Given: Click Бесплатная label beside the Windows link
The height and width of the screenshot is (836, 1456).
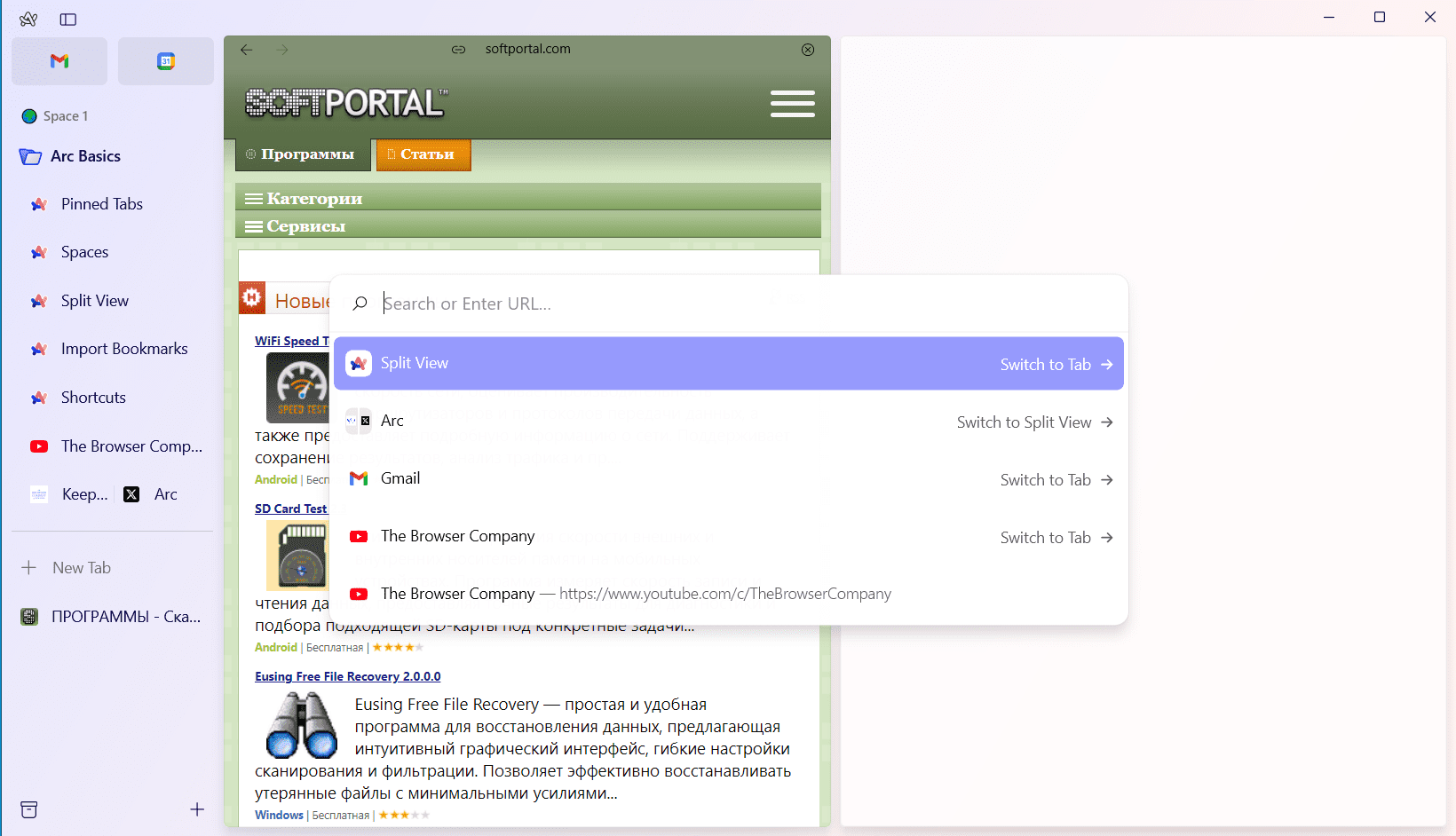Looking at the screenshot, I should pyautogui.click(x=341, y=815).
